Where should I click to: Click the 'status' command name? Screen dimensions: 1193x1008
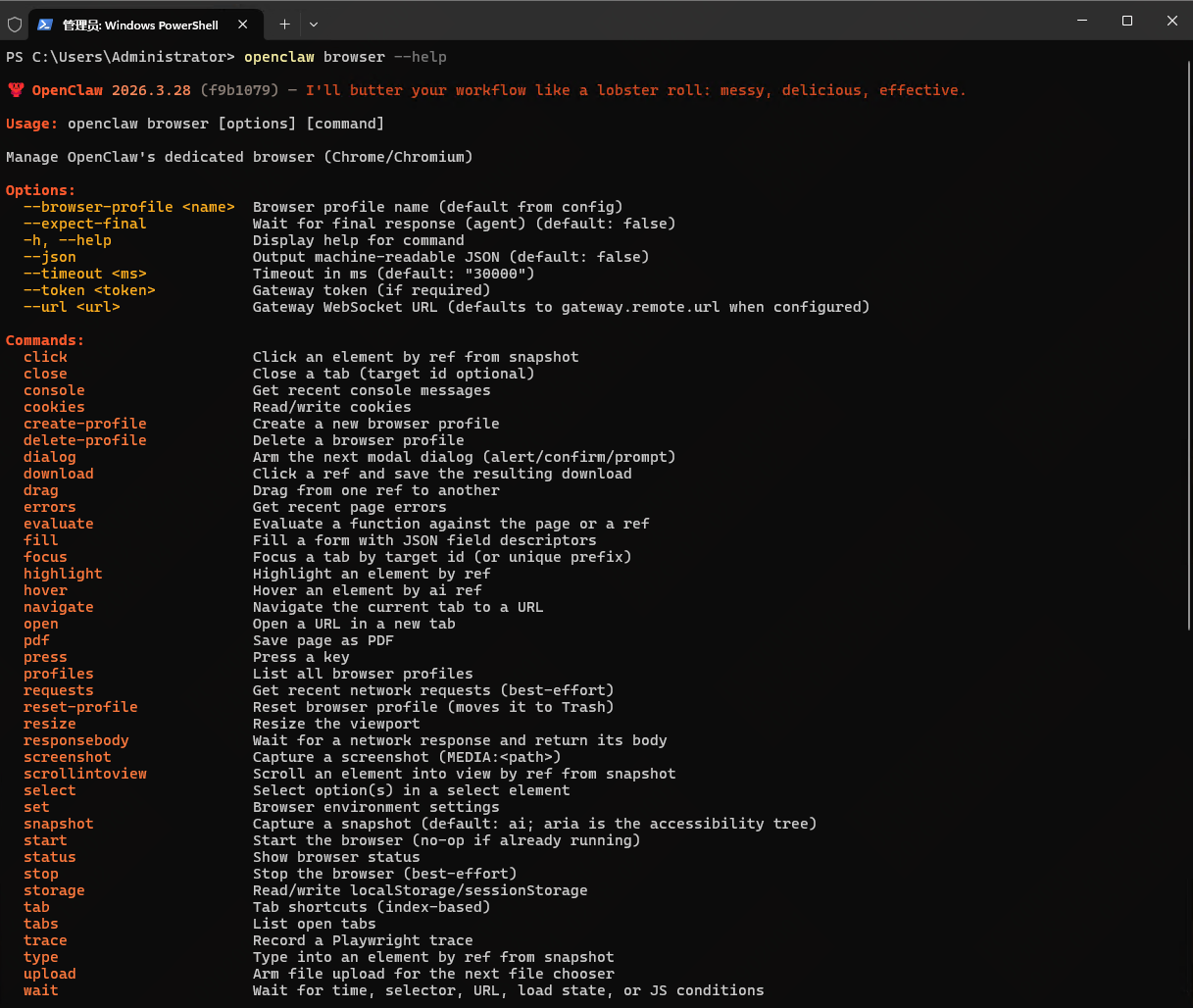pyautogui.click(x=50, y=857)
